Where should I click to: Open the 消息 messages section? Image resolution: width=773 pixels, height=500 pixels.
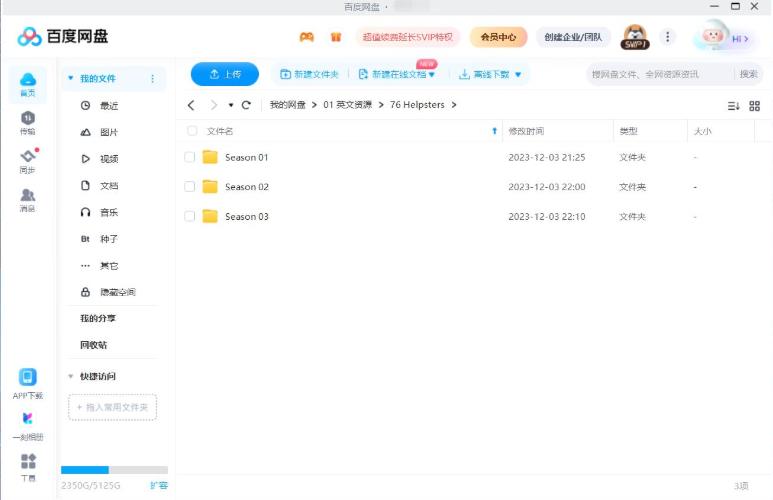[x=28, y=200]
